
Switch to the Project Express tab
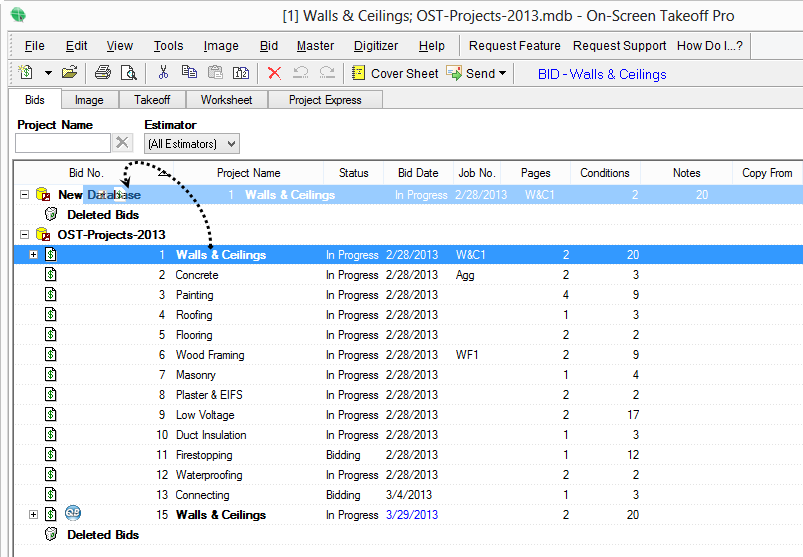click(325, 100)
